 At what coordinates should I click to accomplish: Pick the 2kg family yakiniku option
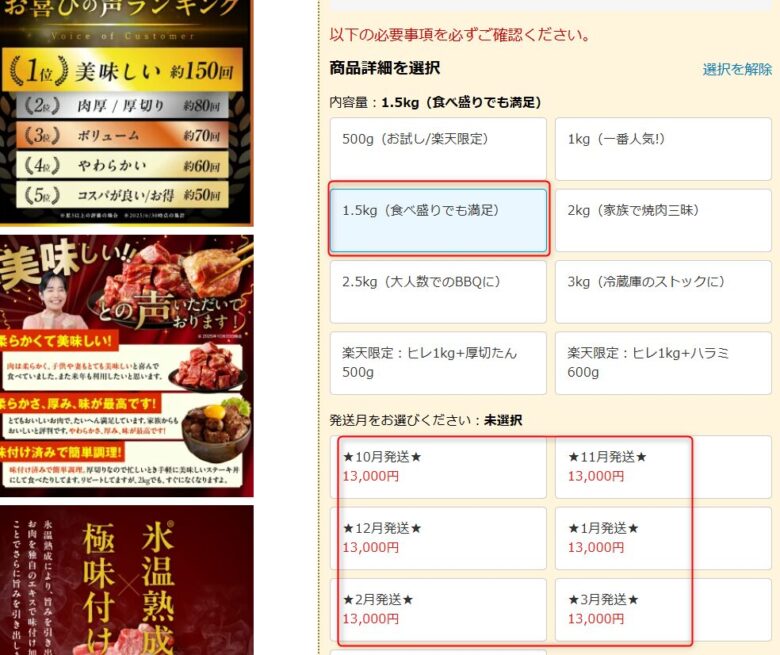click(x=663, y=220)
